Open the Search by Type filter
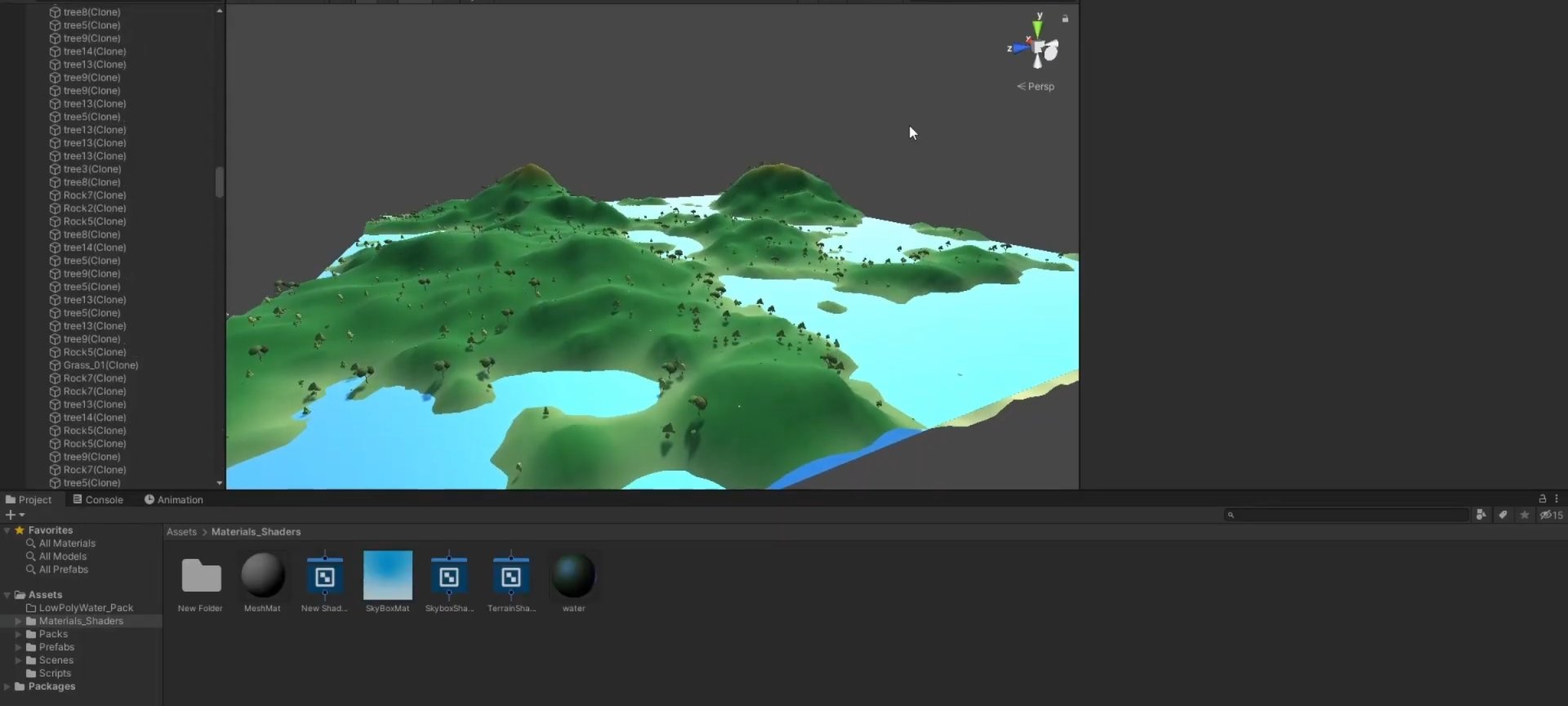Viewport: 1568px width, 706px height. tap(1481, 515)
